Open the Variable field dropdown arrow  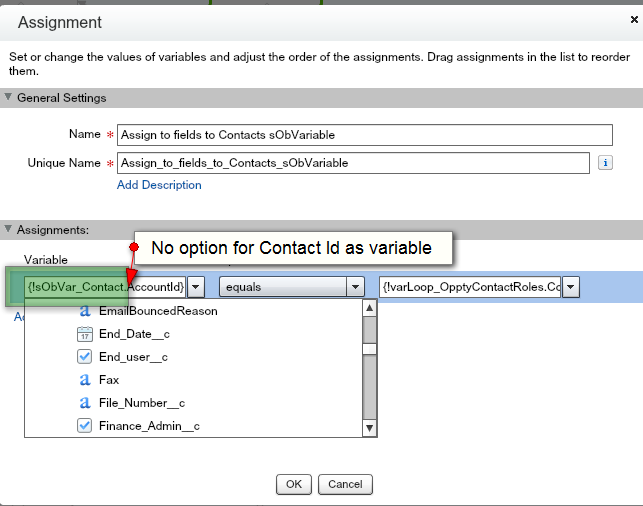(x=196, y=287)
